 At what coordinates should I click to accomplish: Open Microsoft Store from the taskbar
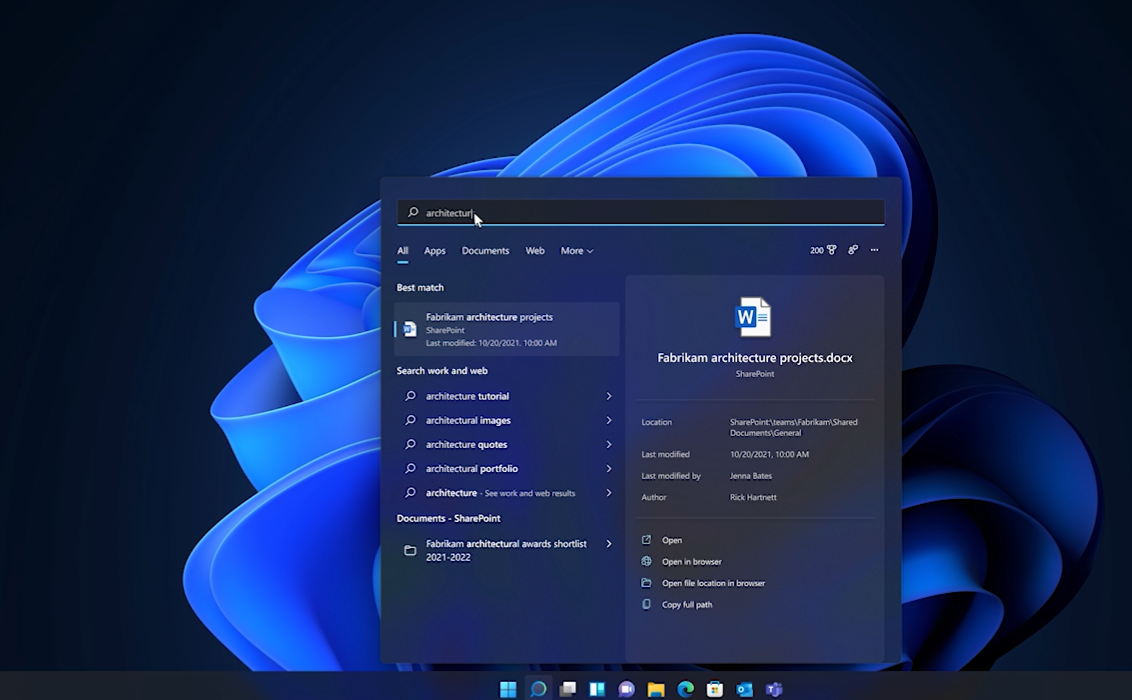pyautogui.click(x=715, y=689)
